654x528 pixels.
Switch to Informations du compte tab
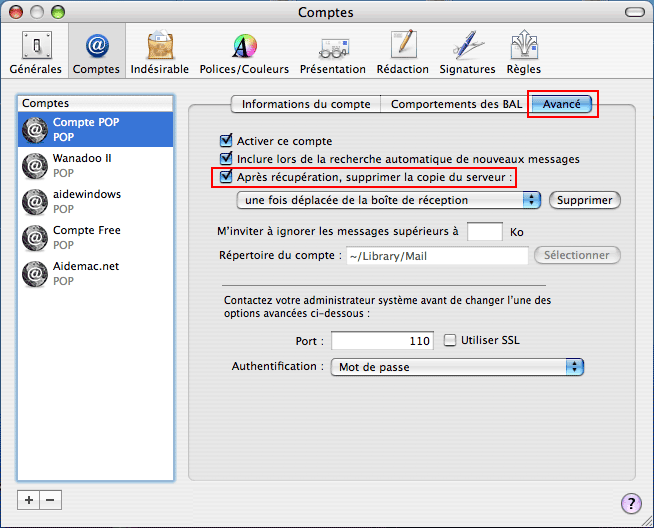(x=306, y=104)
